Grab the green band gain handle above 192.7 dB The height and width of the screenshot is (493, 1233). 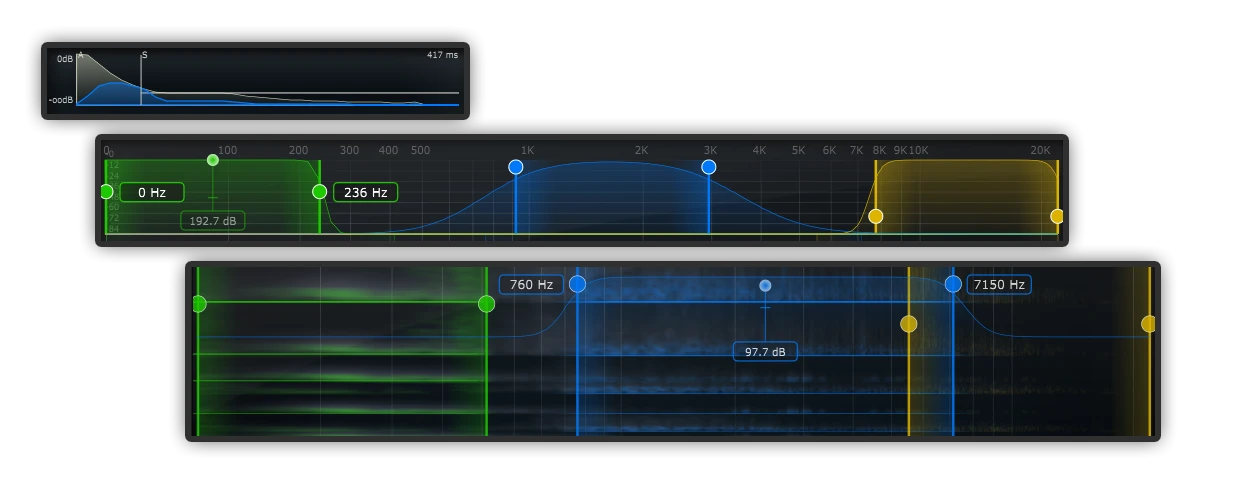[212, 160]
